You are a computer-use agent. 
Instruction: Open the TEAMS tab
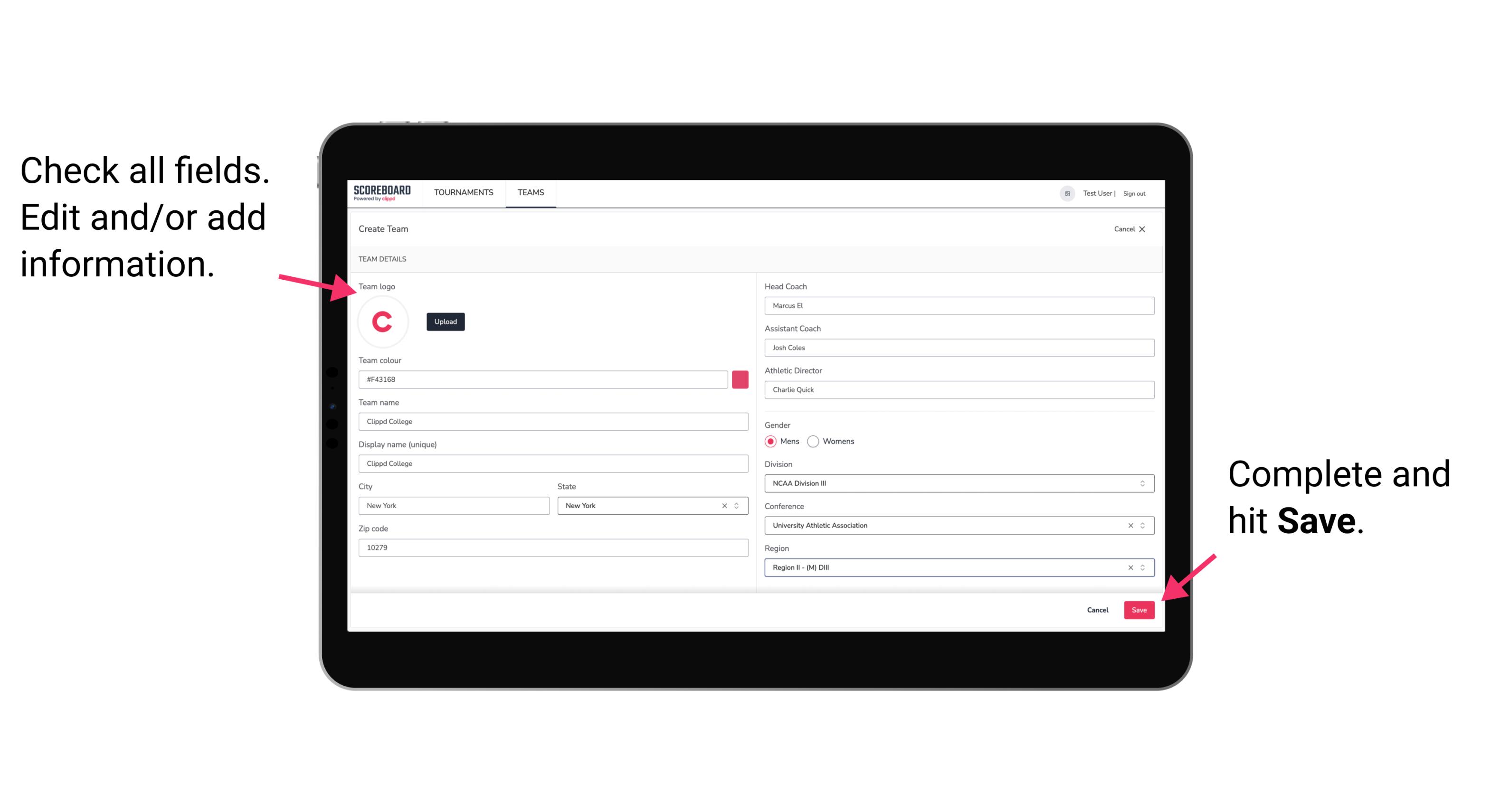pyautogui.click(x=530, y=192)
